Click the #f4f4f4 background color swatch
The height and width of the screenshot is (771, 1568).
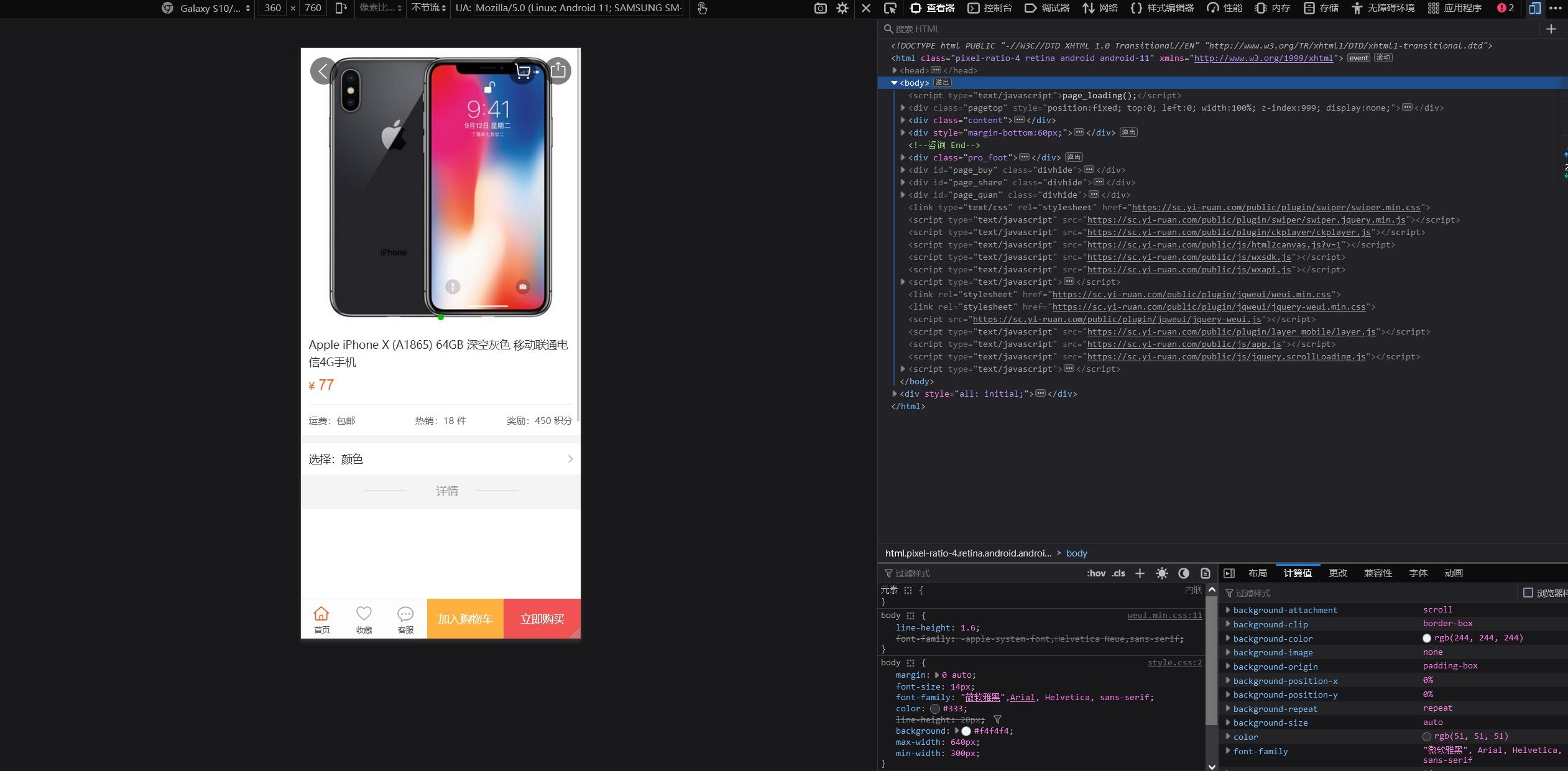(966, 731)
